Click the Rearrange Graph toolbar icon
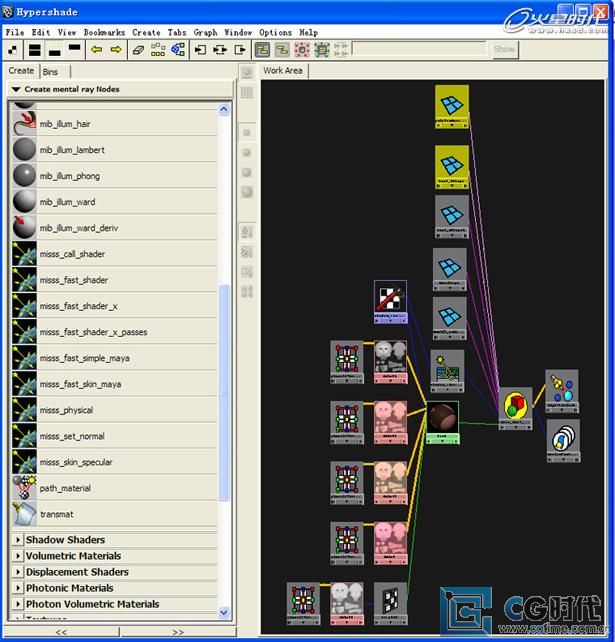 click(158, 50)
